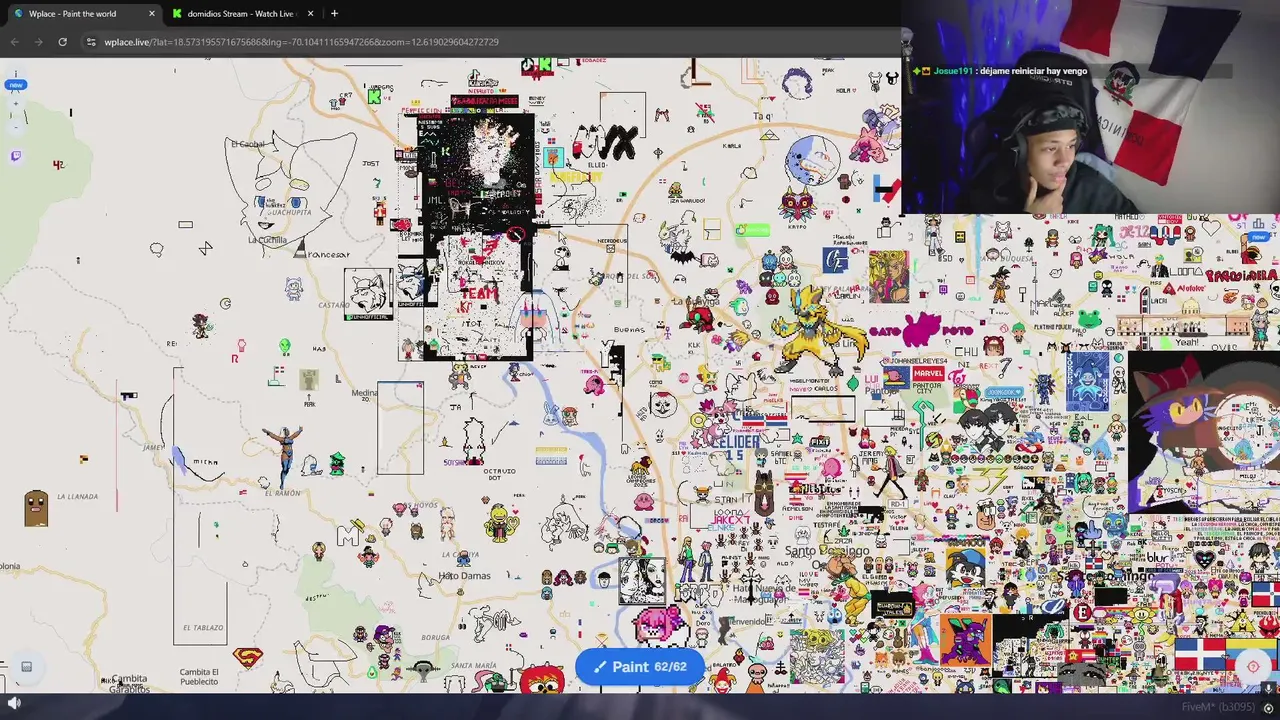Reload the wplace.live page
Screen dimensions: 1280x720
[x=62, y=42]
